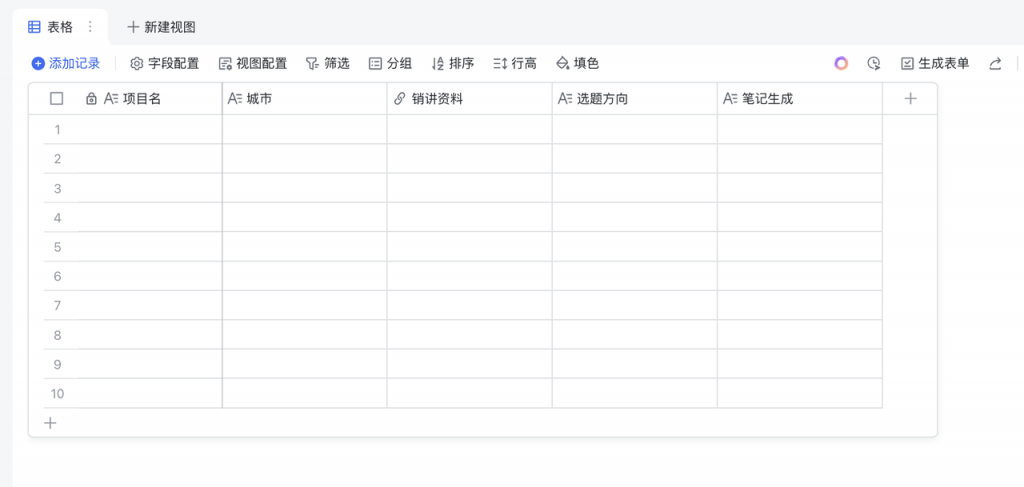This screenshot has height=487, width=1024.
Task: Adjust 行高 row height
Action: [x=515, y=63]
